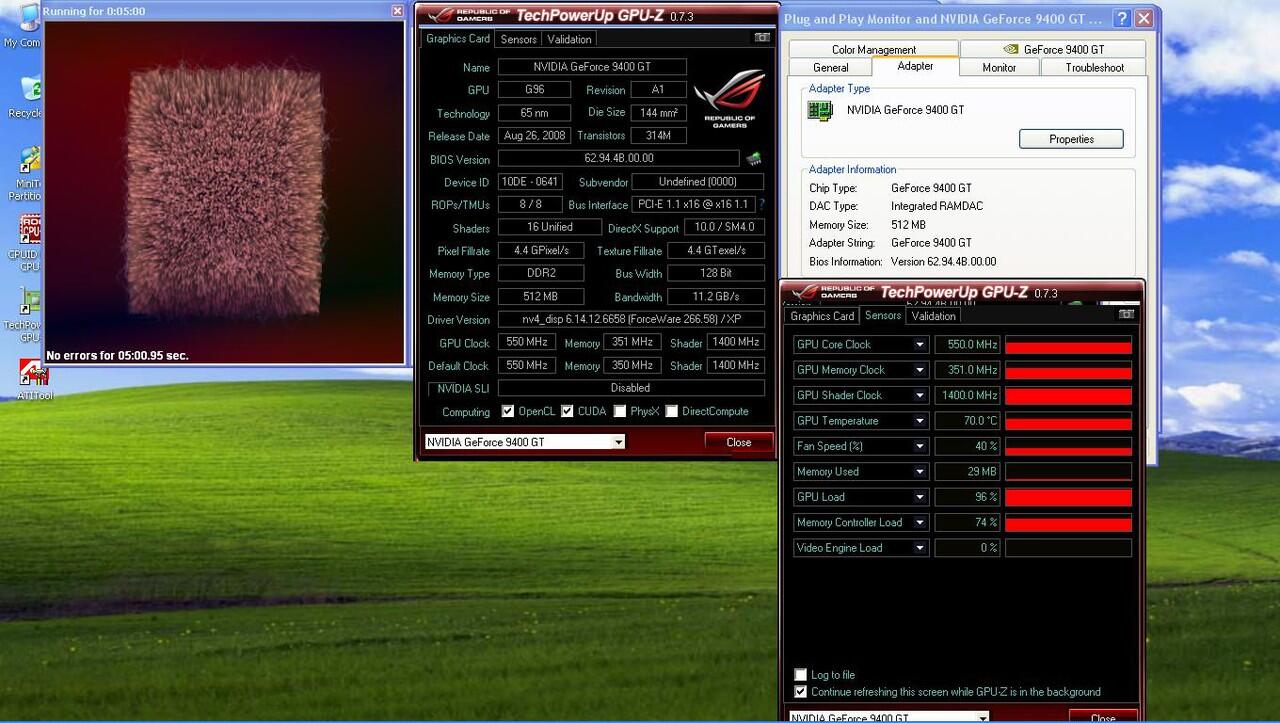Click the camera icon in GPU-Z Sensors window

(x=1127, y=315)
